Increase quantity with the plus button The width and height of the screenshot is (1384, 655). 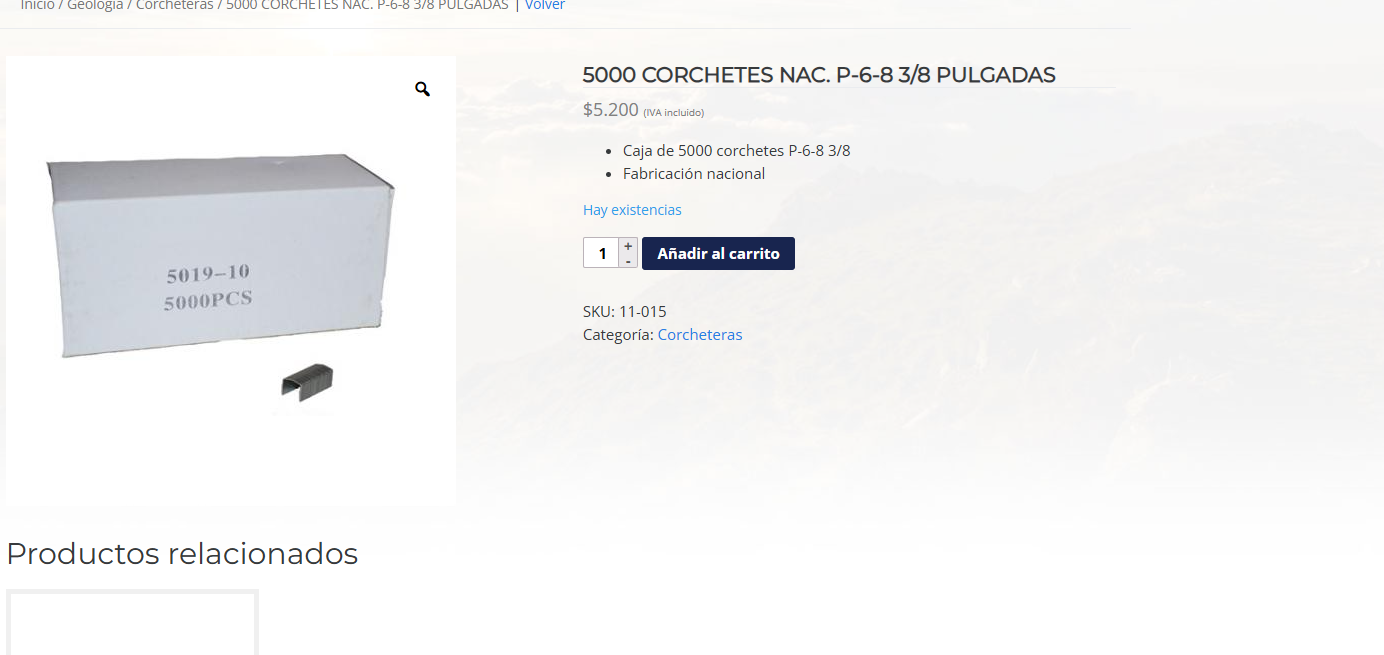(628, 246)
